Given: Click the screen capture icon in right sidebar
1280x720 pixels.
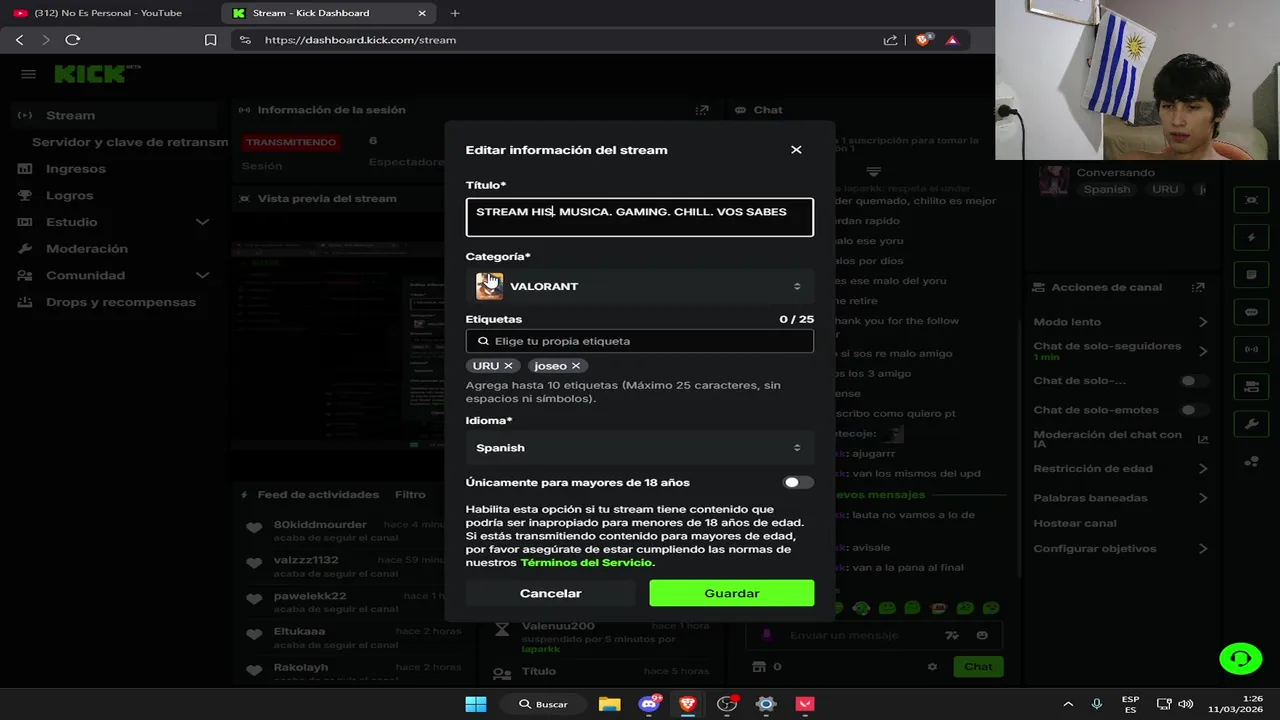Looking at the screenshot, I should (x=1251, y=200).
